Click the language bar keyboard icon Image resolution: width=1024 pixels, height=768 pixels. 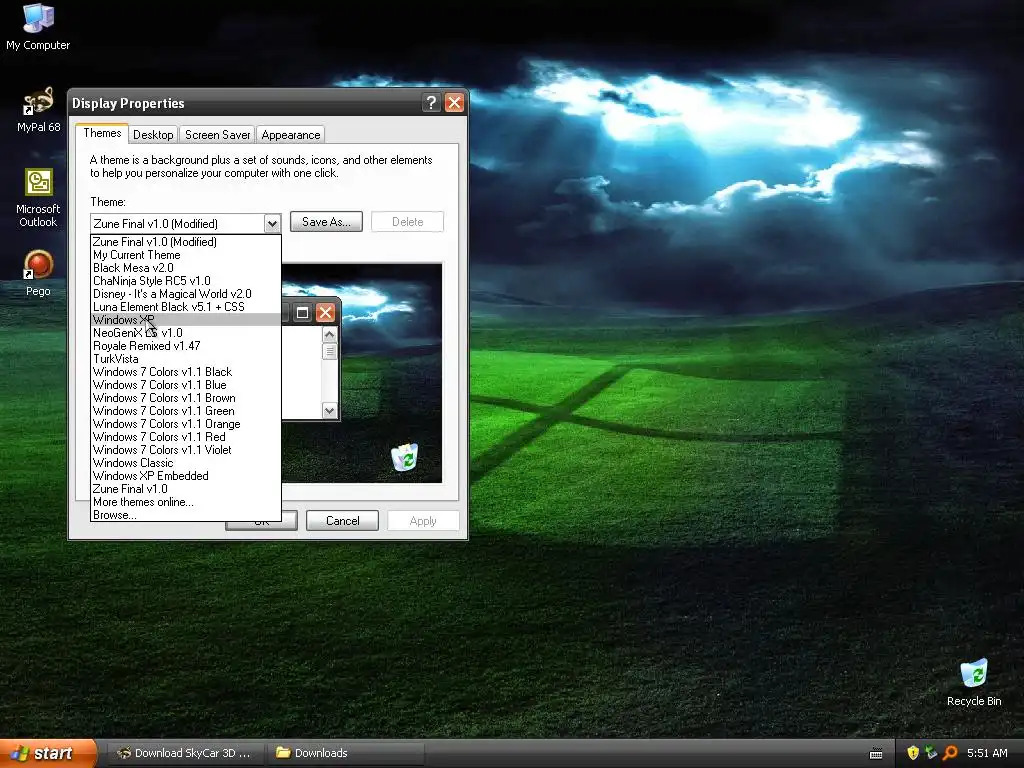pyautogui.click(x=876, y=754)
